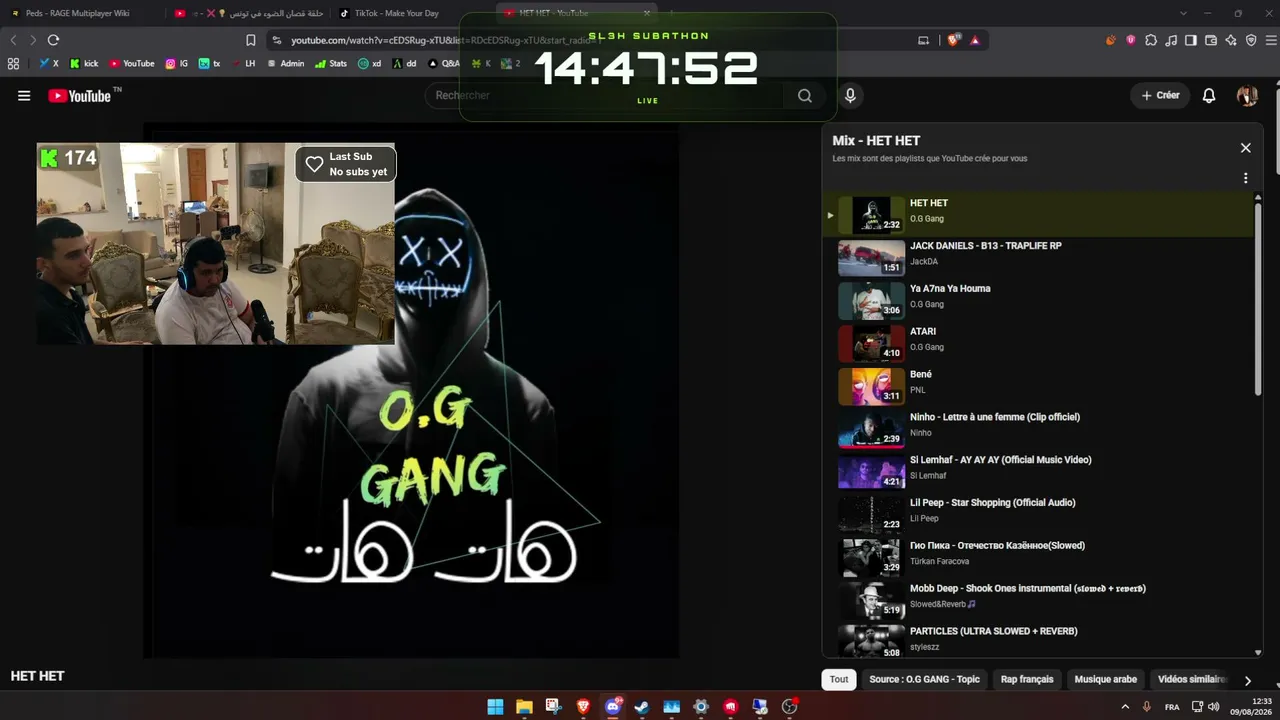The width and height of the screenshot is (1280, 720).
Task: Play Si Lemhaf - AY AY AY video
Action: click(1040, 473)
